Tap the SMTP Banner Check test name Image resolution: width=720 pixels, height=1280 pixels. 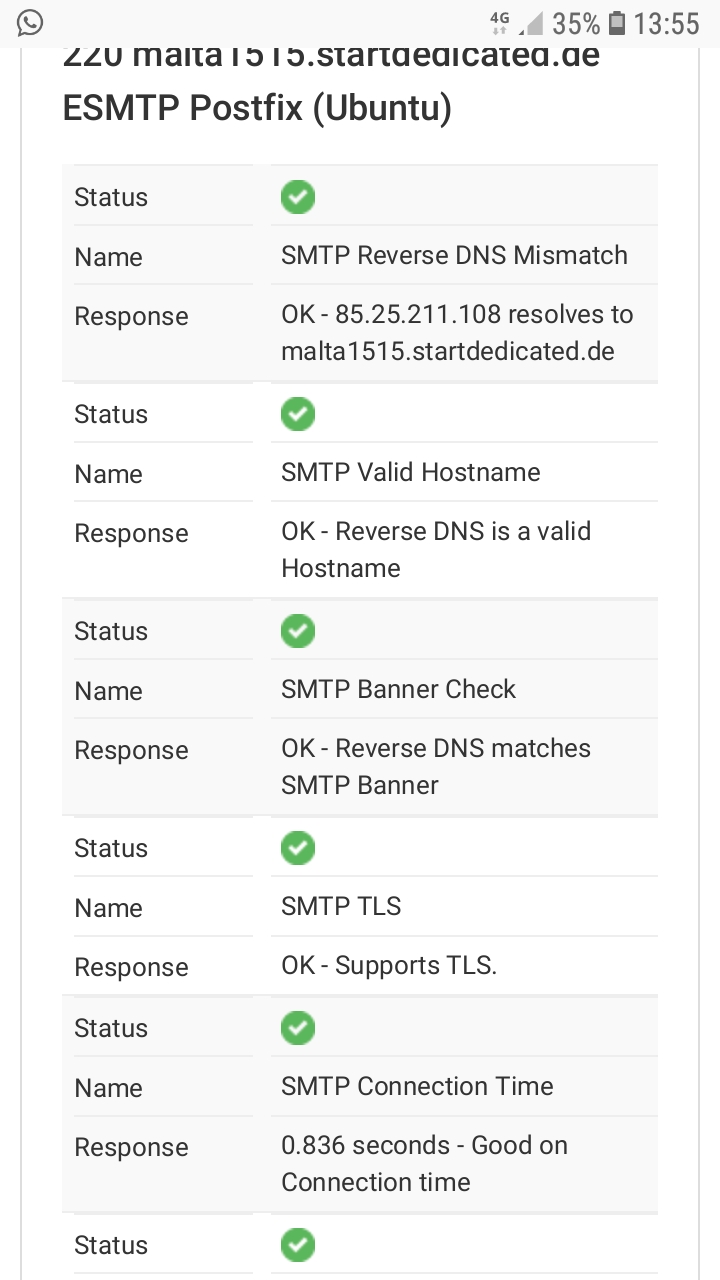tap(398, 689)
